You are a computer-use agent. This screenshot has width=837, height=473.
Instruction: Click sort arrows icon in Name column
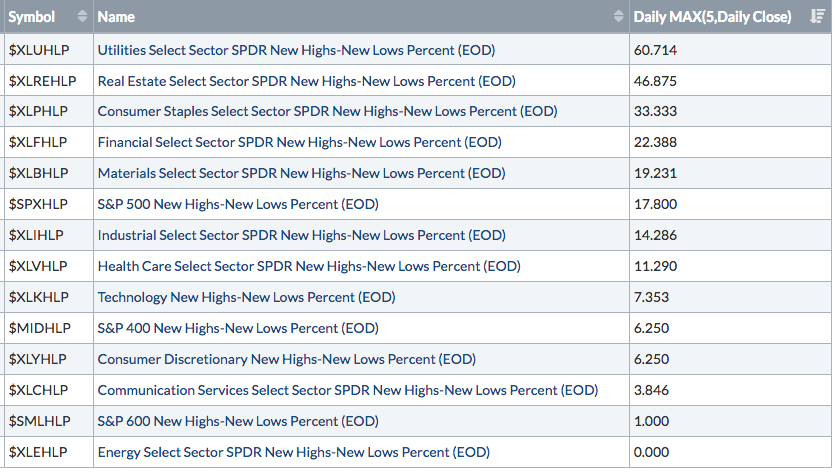(617, 17)
